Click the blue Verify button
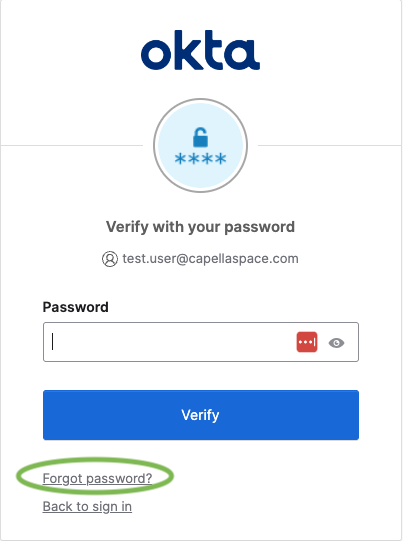403x541 pixels. (201, 415)
